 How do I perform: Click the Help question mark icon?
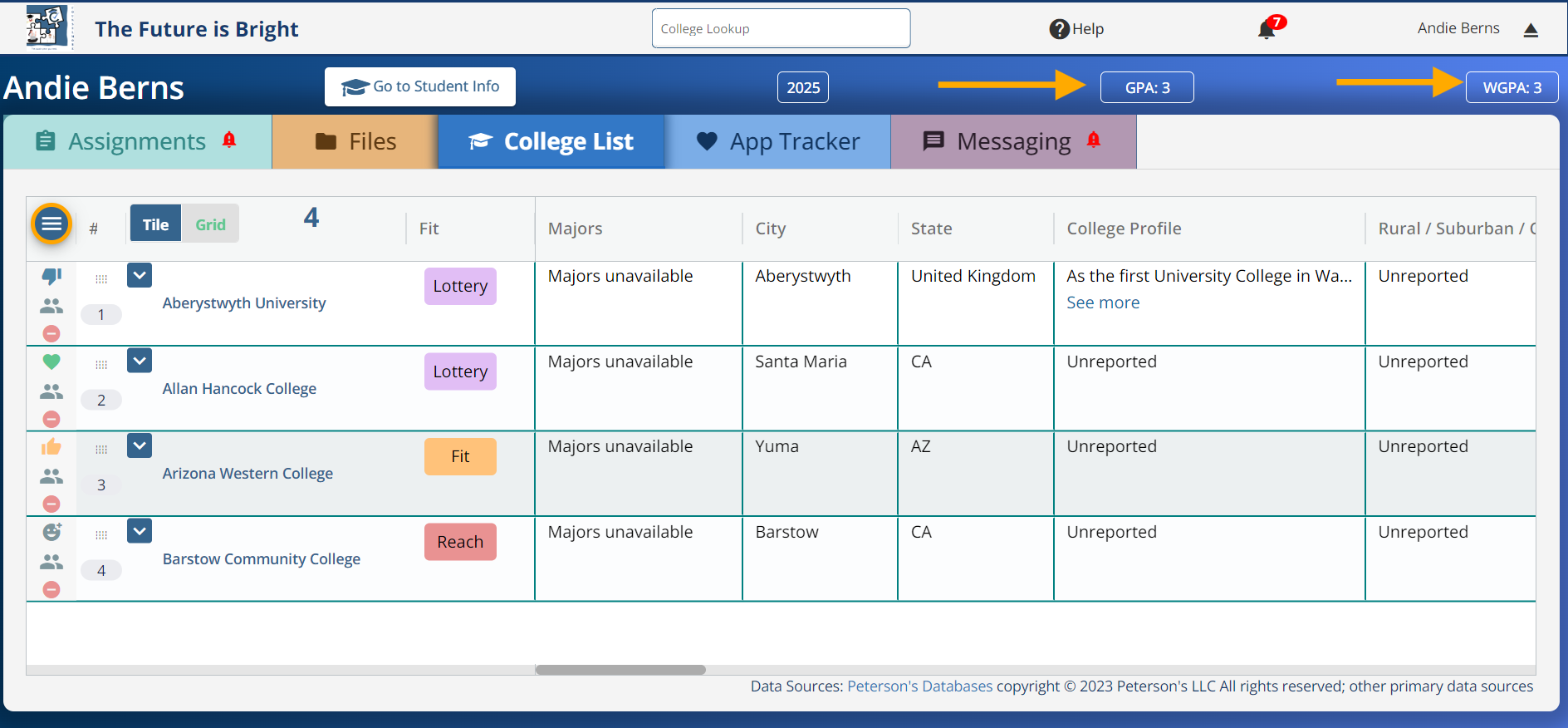pos(1059,29)
